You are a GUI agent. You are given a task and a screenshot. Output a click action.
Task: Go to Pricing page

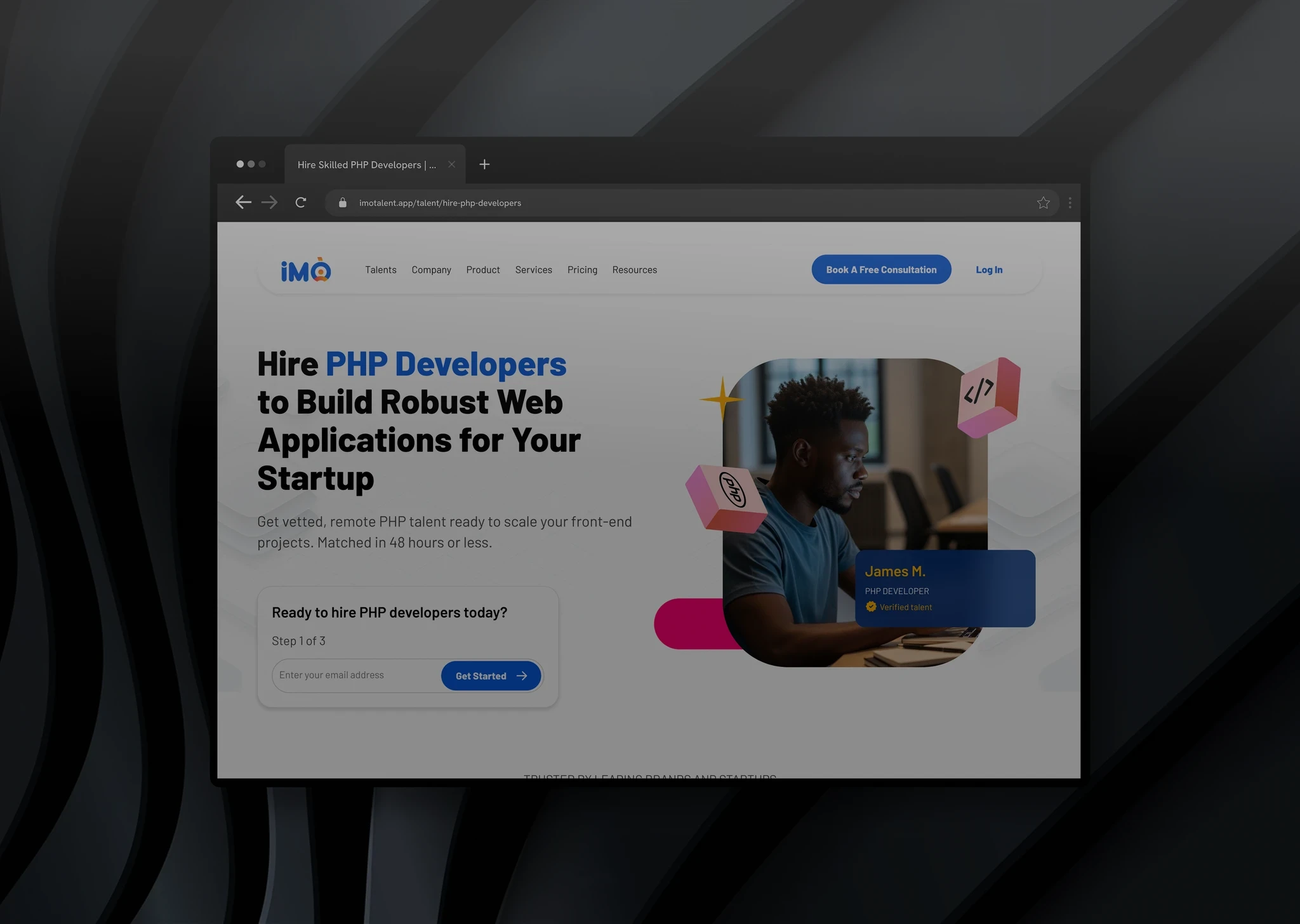click(582, 270)
